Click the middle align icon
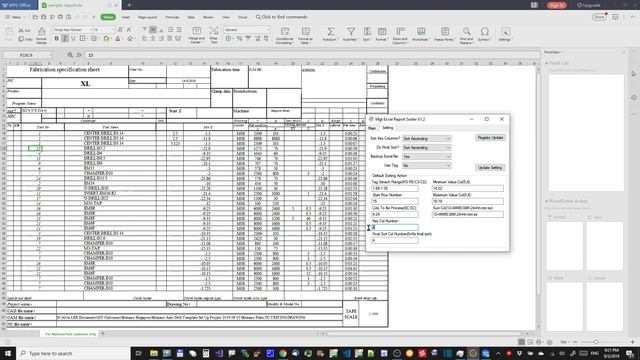The image size is (640, 360). click(153, 30)
